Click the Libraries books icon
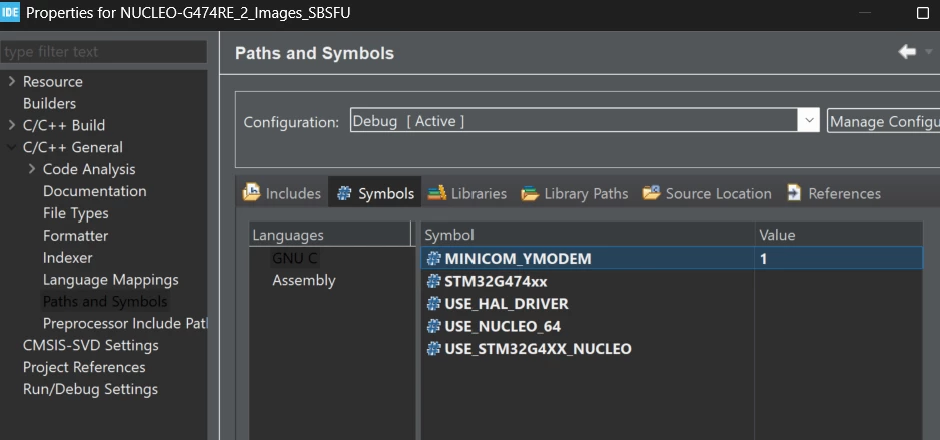The image size is (940, 440). point(436,192)
